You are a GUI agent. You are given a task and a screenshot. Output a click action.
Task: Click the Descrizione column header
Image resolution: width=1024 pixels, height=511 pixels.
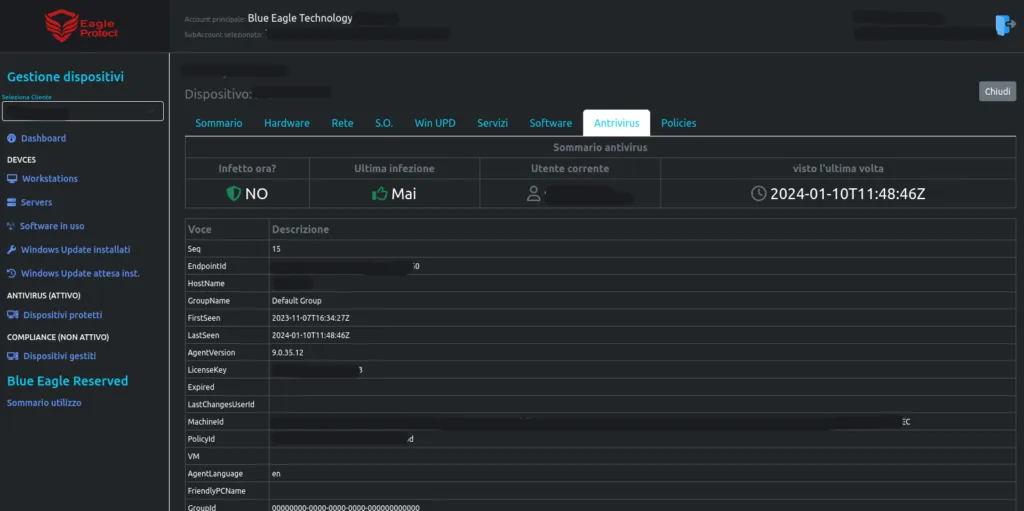point(300,230)
